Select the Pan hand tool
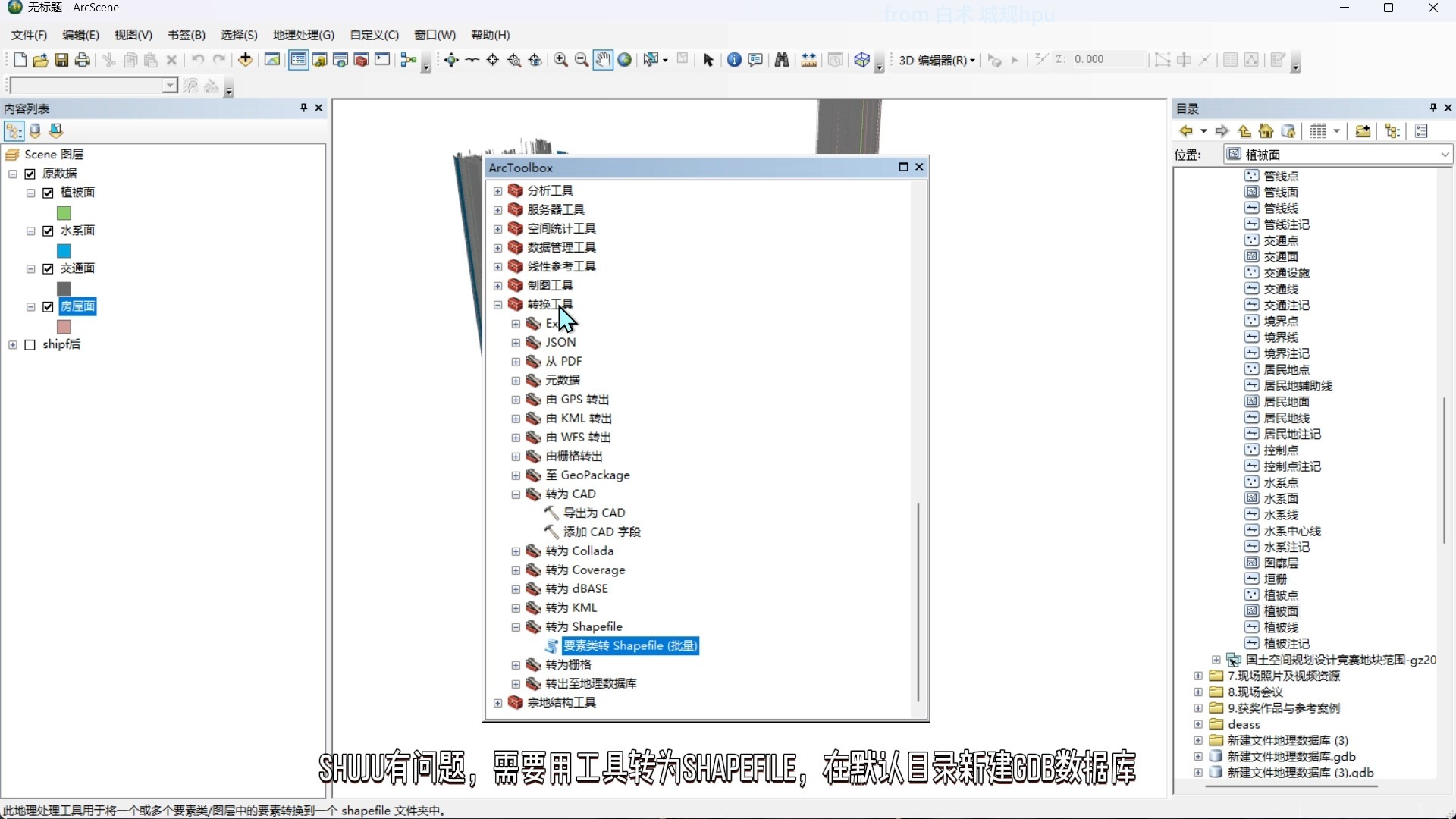 603,60
